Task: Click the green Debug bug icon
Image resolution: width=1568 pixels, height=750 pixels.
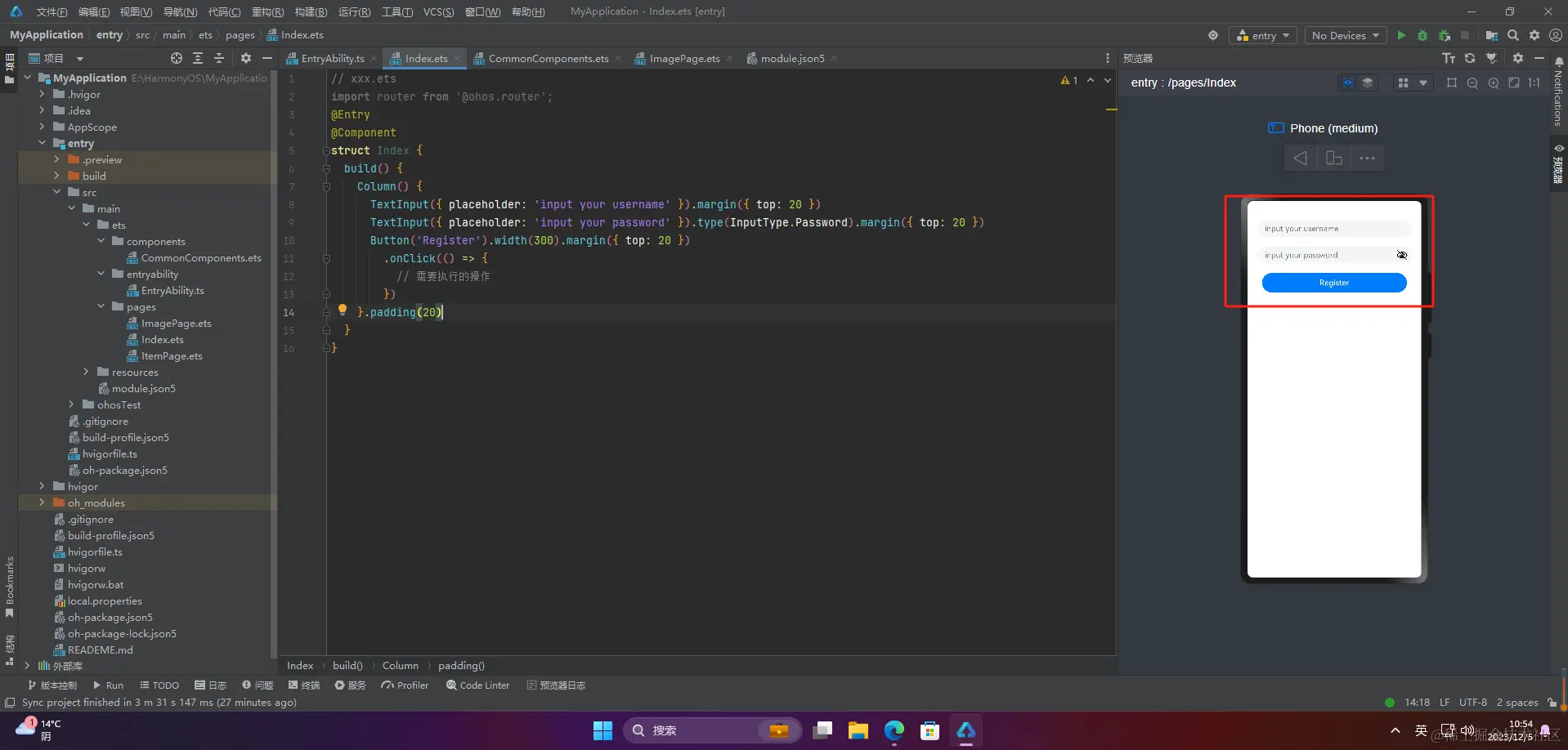Action: (1422, 35)
